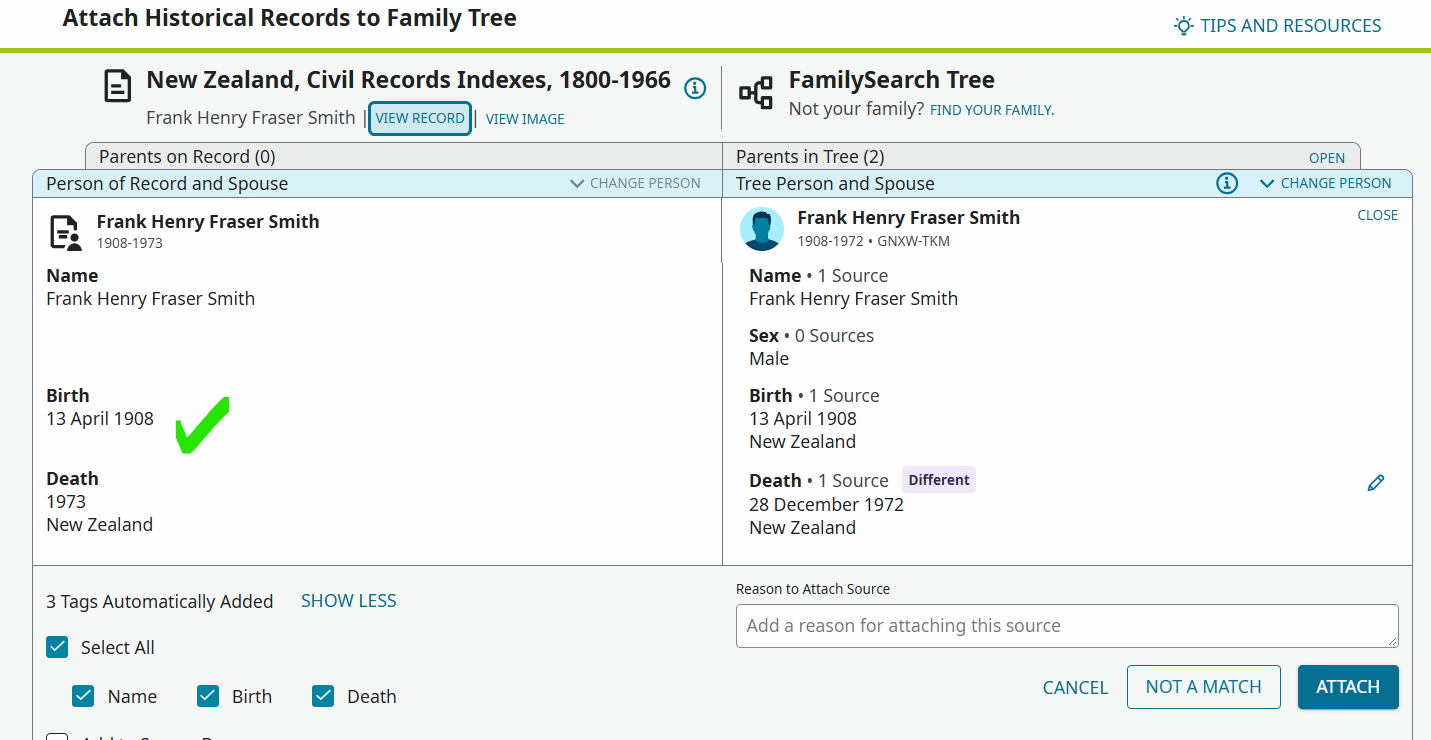Click the ID text GNXW-TKM
Viewport: 1431px width, 740px height.
pyautogui.click(x=914, y=241)
